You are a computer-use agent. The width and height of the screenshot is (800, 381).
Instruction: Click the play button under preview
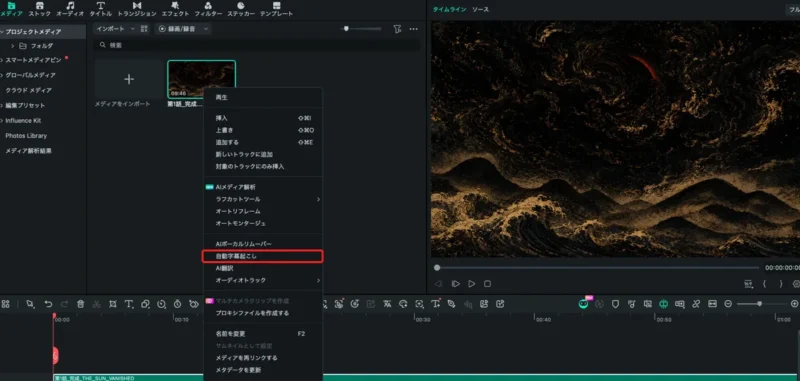pos(472,284)
